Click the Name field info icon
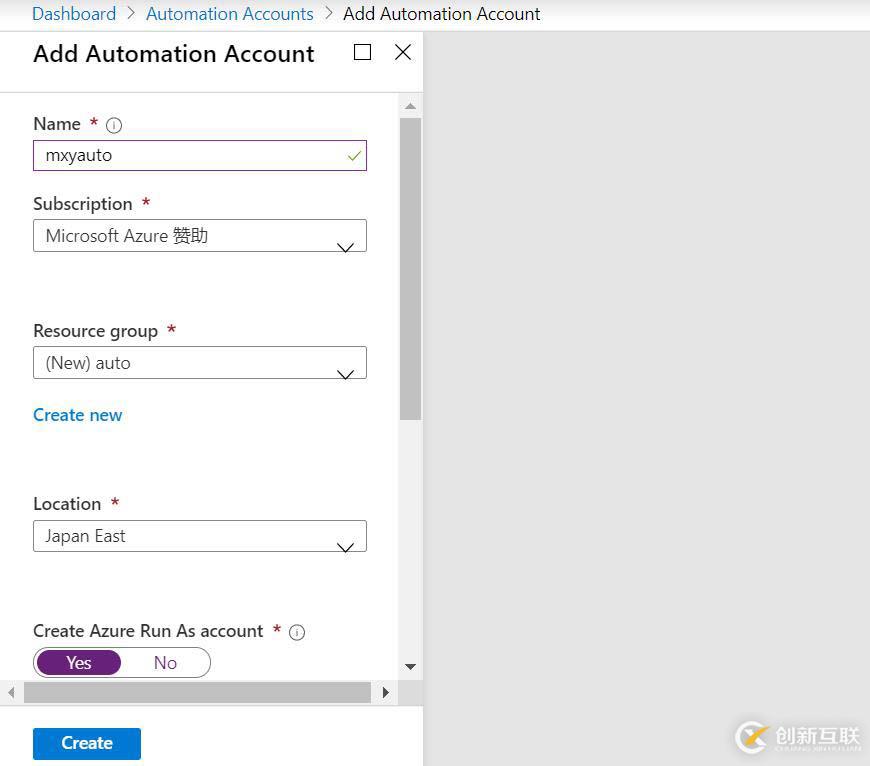Viewport: 870px width, 766px height. coord(114,125)
